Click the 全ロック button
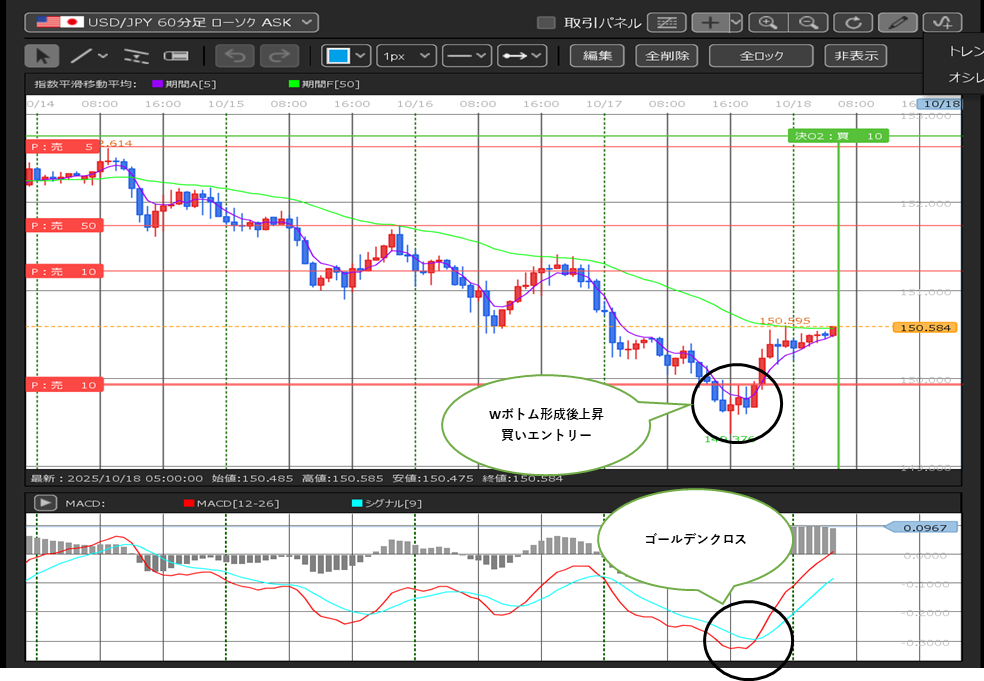This screenshot has height=681, width=984. (761, 56)
